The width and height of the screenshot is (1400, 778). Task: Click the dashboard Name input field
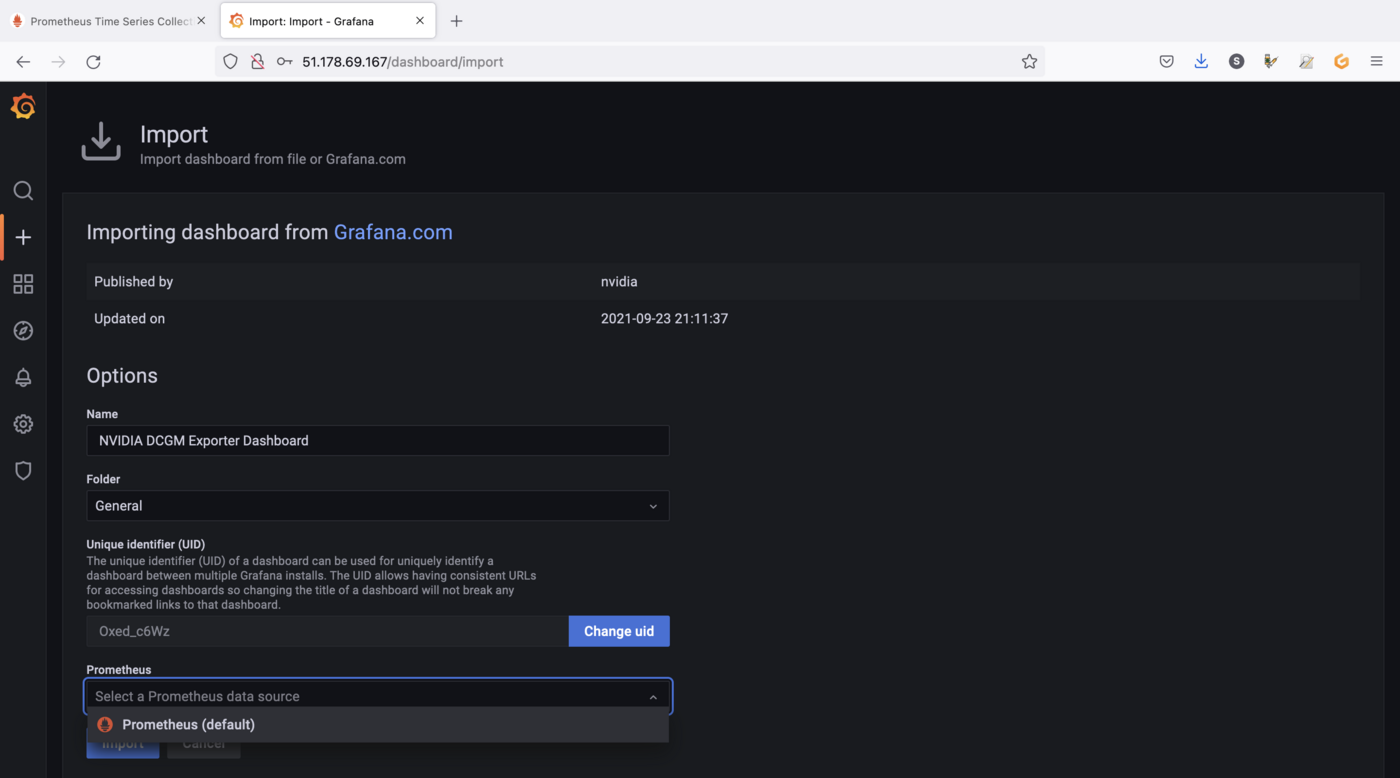click(378, 440)
